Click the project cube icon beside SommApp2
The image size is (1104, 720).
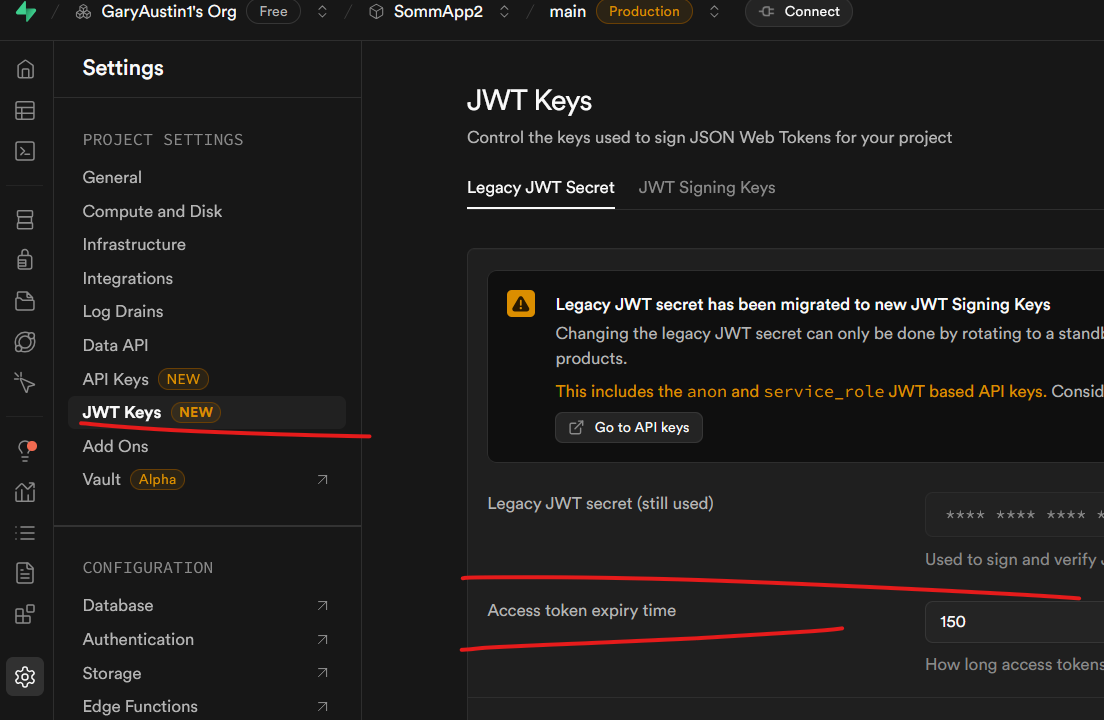377,12
